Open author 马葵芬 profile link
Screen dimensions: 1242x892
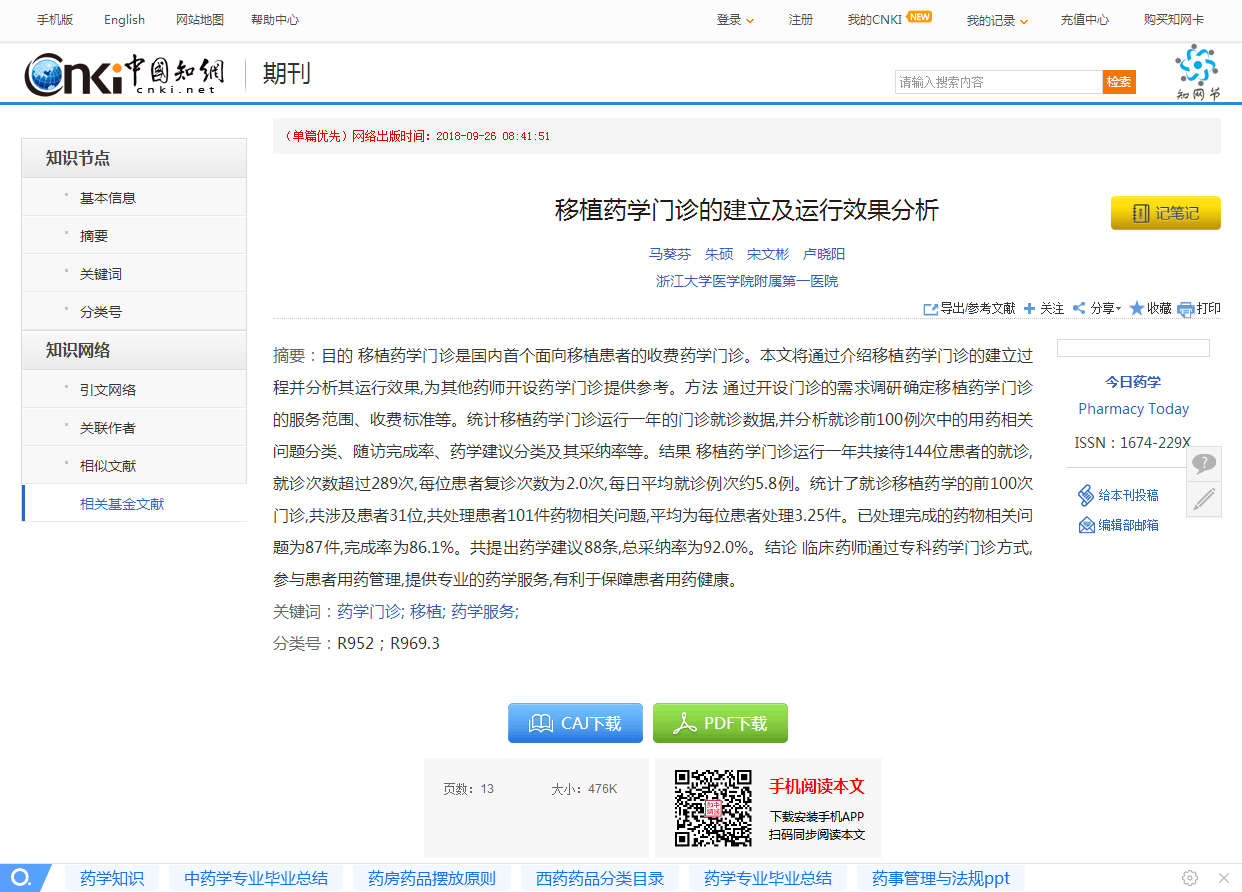[670, 254]
